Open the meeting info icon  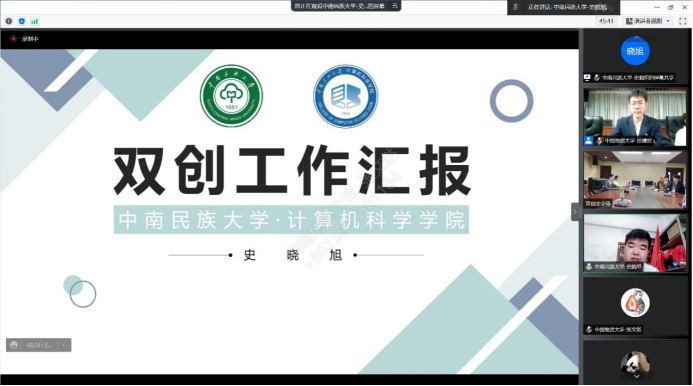point(9,21)
